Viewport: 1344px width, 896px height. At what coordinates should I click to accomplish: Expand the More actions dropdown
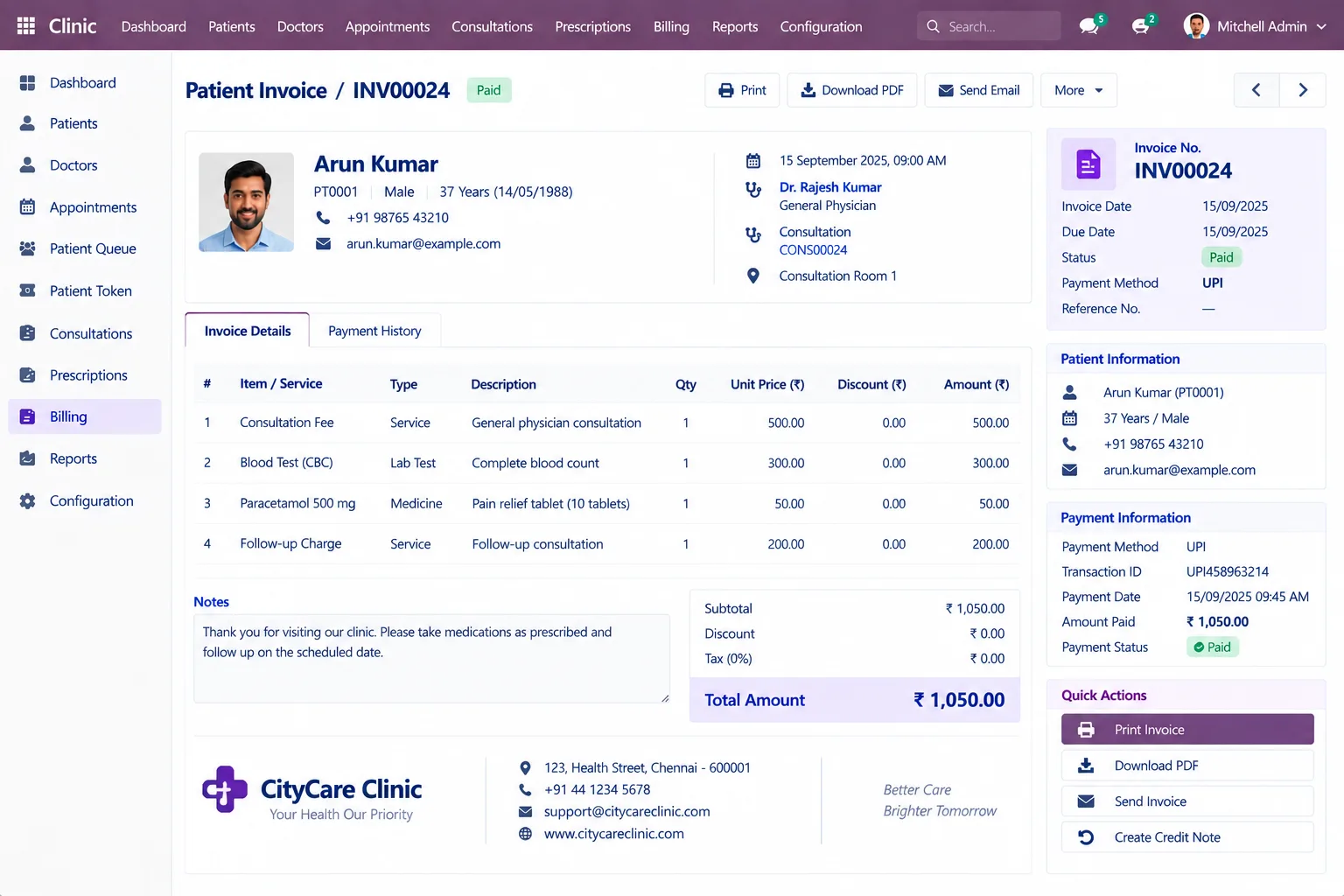pos(1079,90)
